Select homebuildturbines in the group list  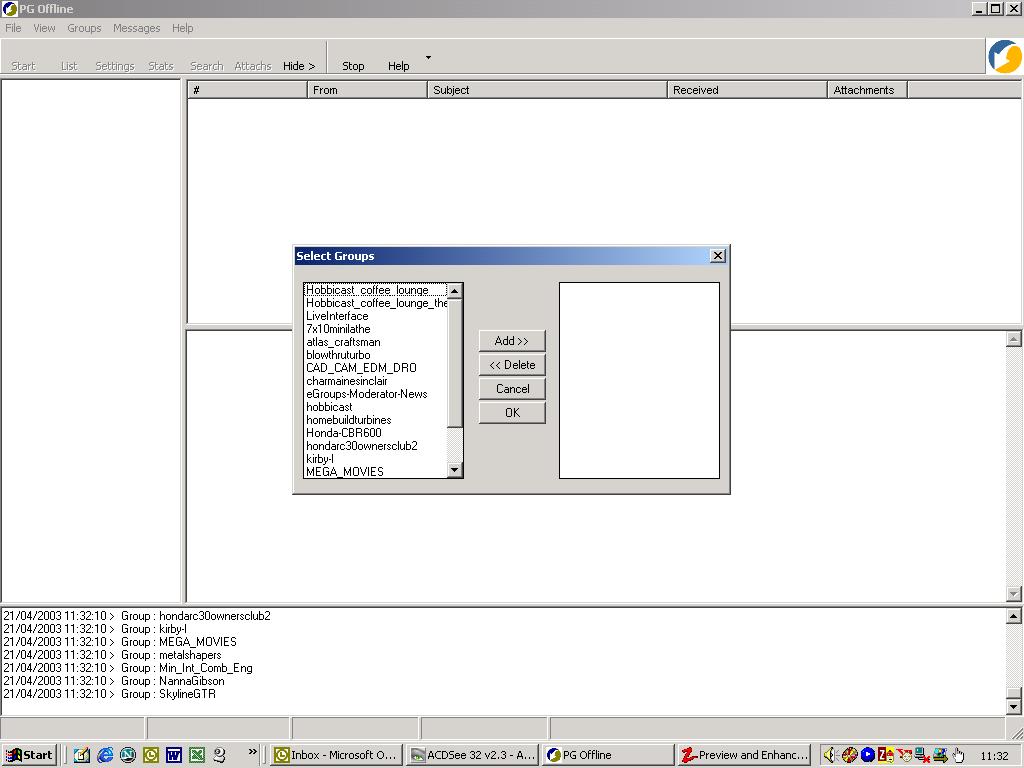(348, 420)
